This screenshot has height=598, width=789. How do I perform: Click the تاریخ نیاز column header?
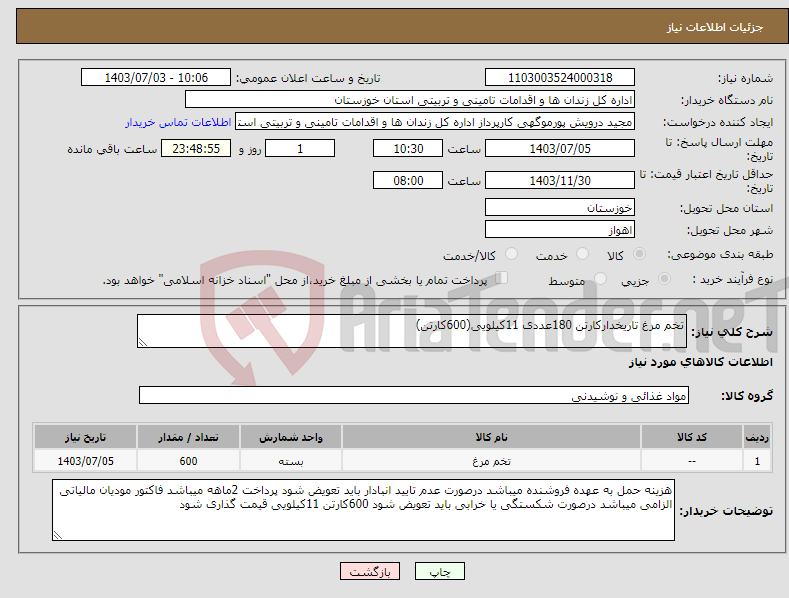click(x=85, y=437)
